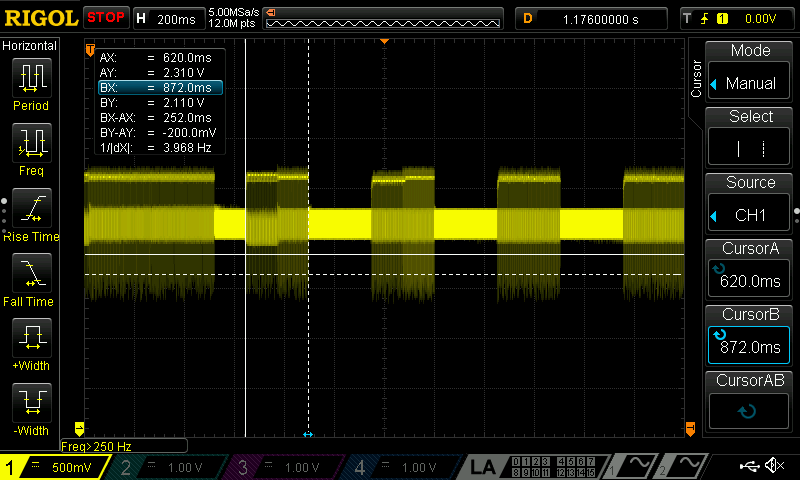Click the D 1.17600000 s delay readout
800x480 pixels.
coord(591,19)
